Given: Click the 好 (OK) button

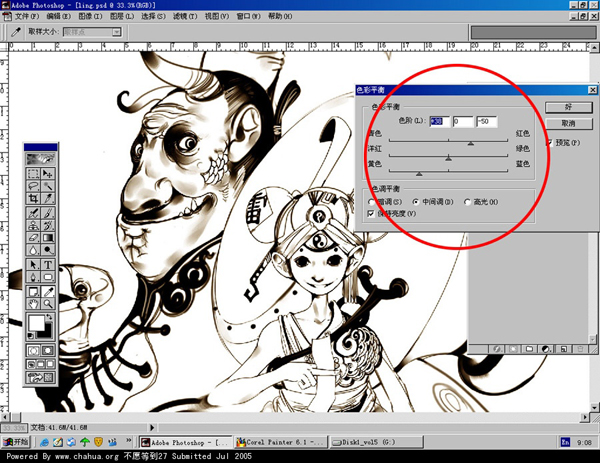Looking at the screenshot, I should click(569, 107).
